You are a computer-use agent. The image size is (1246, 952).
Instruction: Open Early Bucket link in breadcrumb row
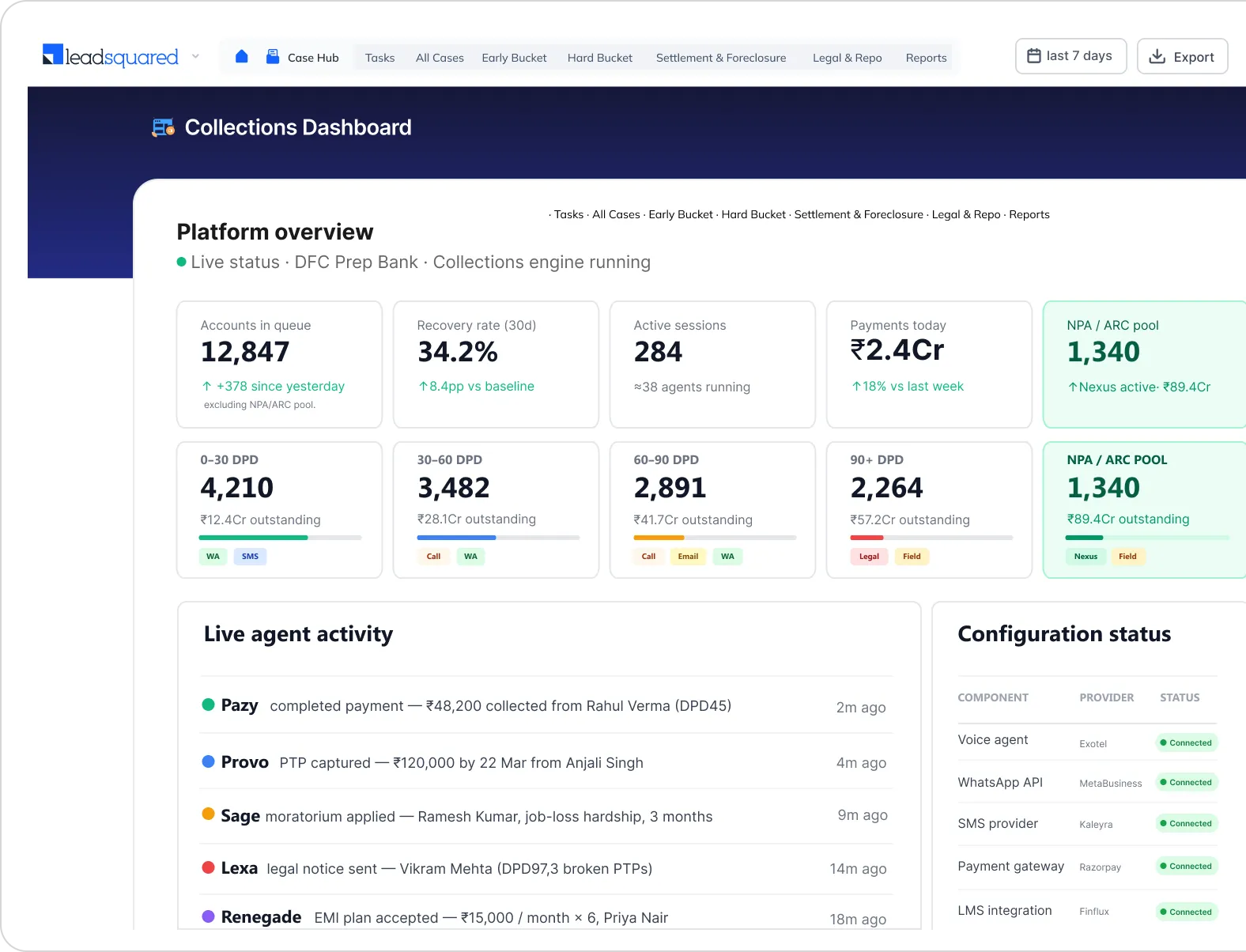click(681, 214)
